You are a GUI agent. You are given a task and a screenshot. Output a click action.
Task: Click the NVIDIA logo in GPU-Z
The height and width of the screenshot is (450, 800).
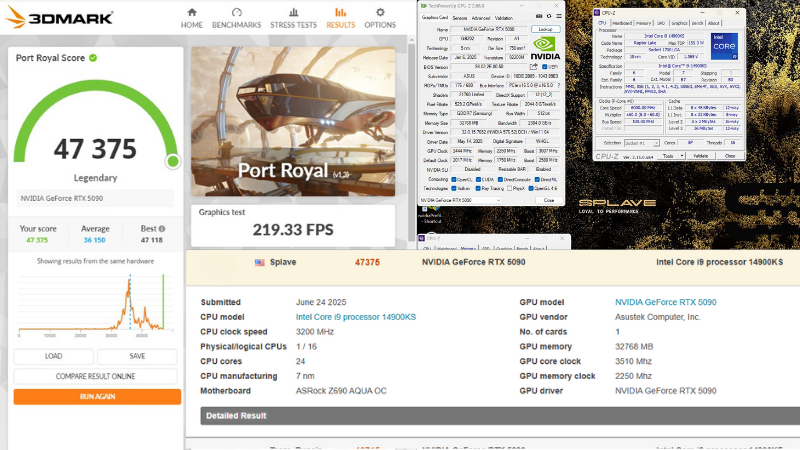(546, 48)
